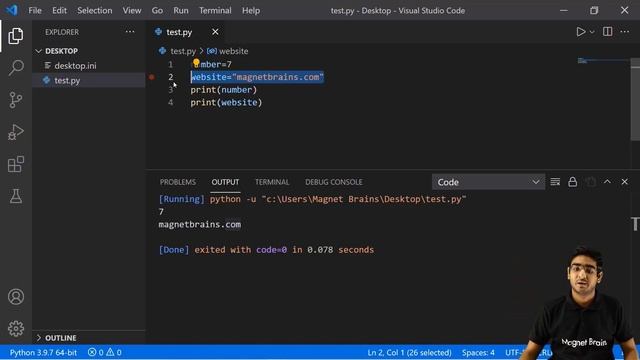The height and width of the screenshot is (360, 640).
Task: Switch to the TERMINAL tab
Action: pos(272,182)
